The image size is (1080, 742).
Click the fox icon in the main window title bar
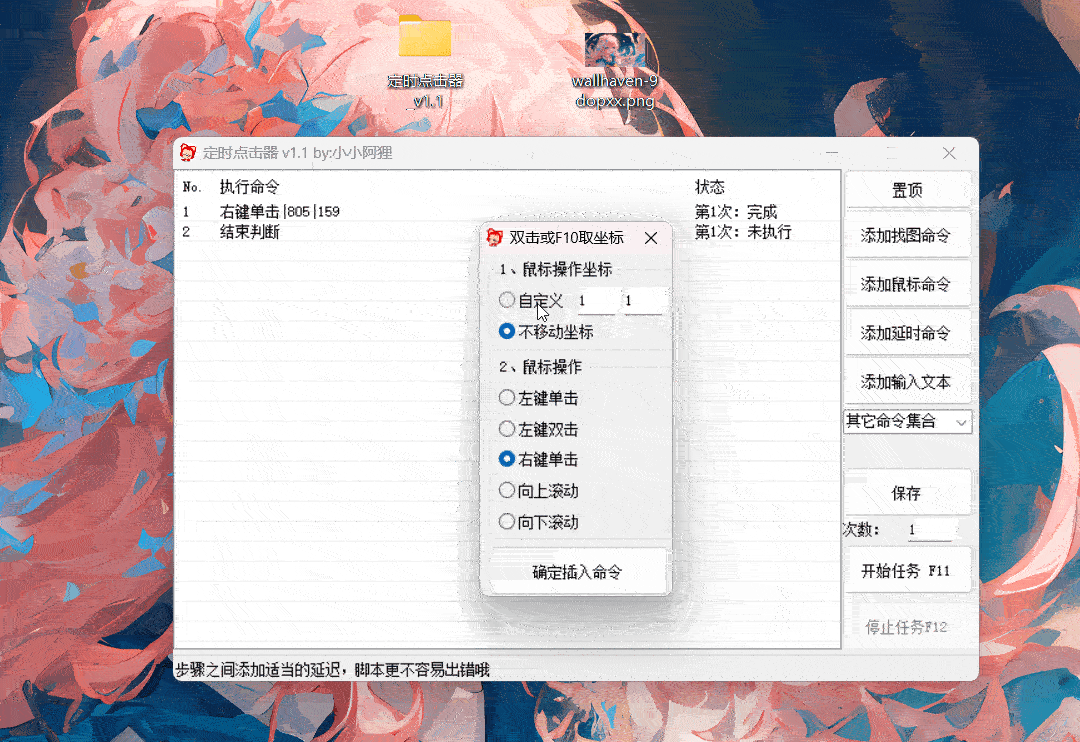pyautogui.click(x=188, y=152)
